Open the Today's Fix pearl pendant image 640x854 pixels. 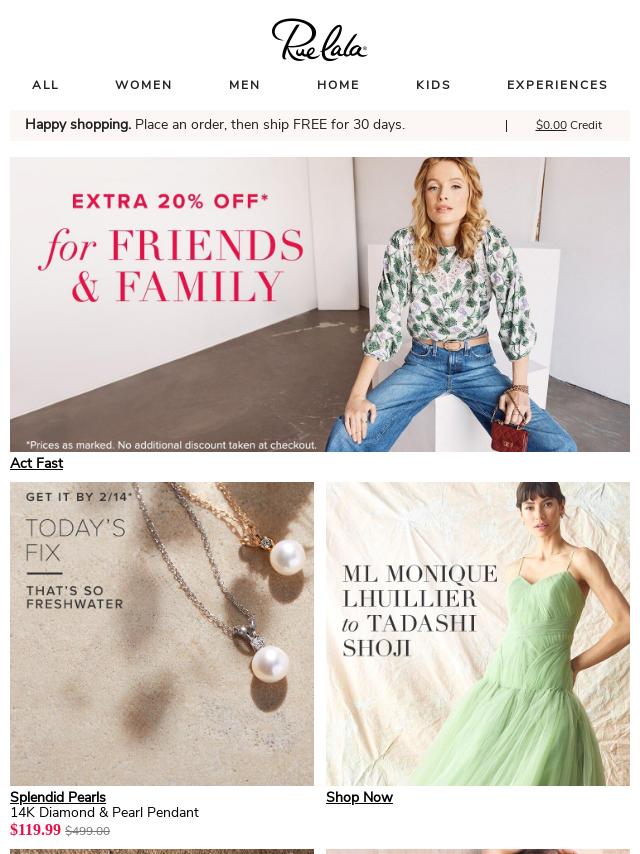162,633
